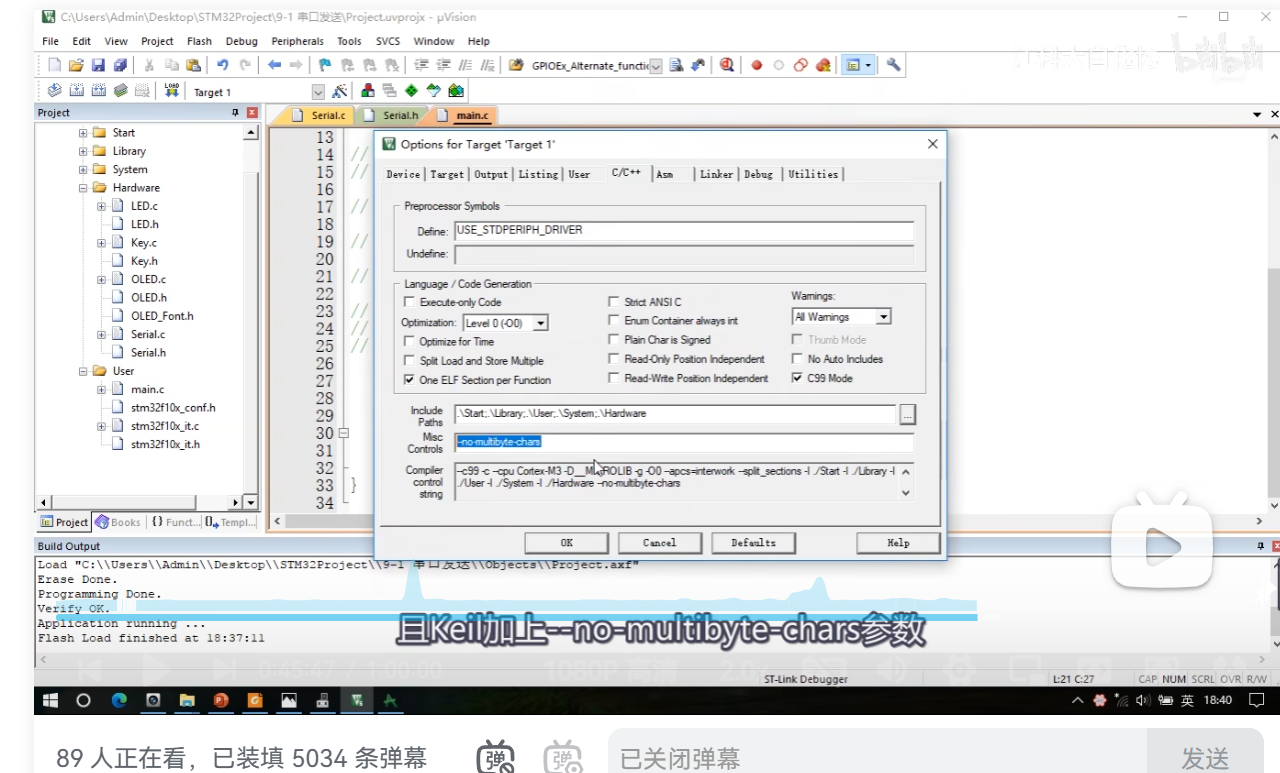
Task: Insert a breakpoint with red dot icon
Action: click(757, 65)
